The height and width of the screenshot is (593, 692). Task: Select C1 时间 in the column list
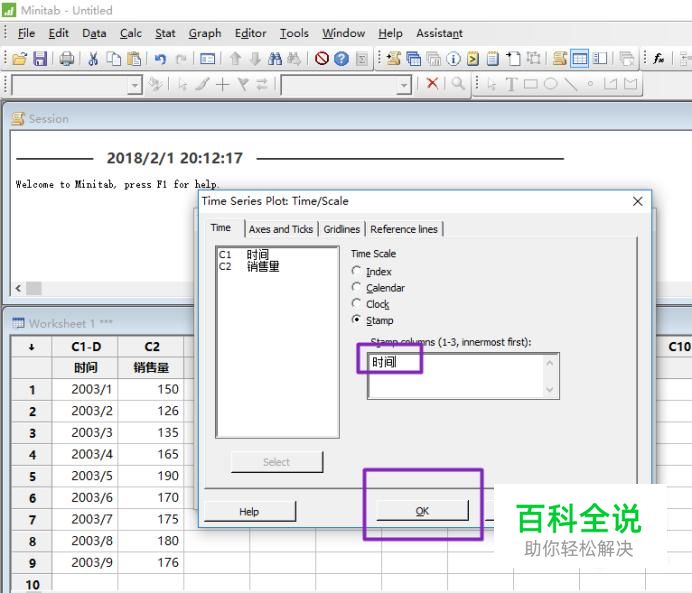(244, 255)
